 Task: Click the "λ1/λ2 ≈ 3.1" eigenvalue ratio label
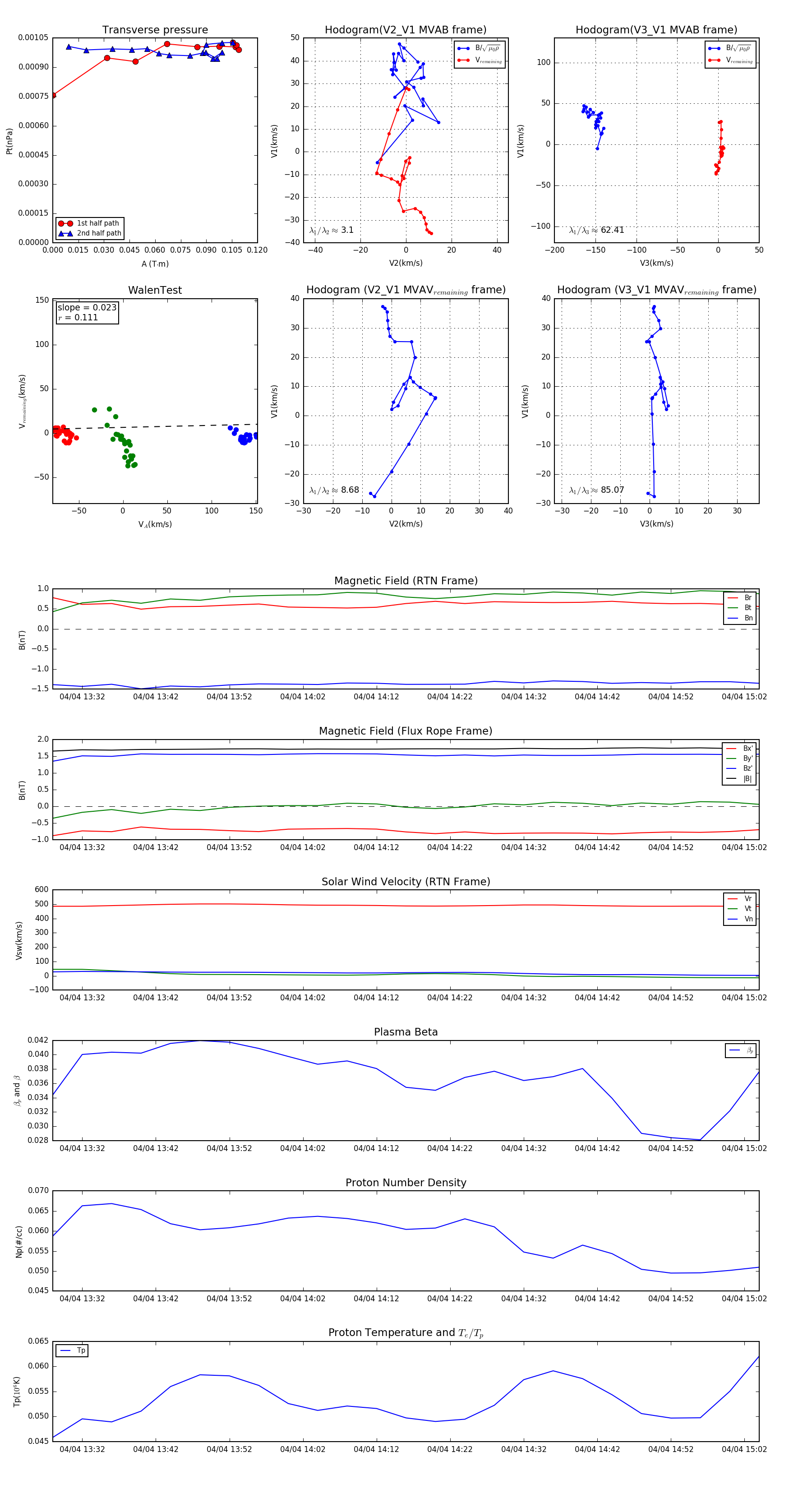point(331,230)
